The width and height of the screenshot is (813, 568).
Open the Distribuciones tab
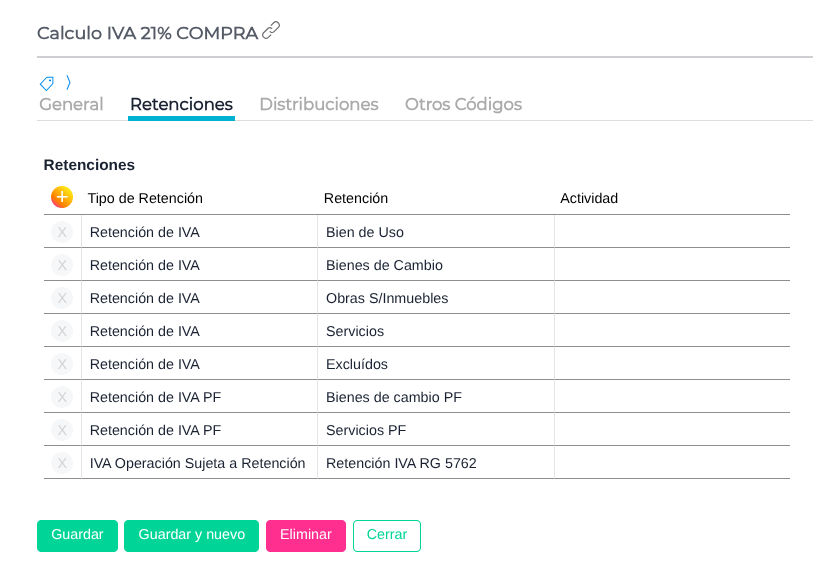click(319, 104)
